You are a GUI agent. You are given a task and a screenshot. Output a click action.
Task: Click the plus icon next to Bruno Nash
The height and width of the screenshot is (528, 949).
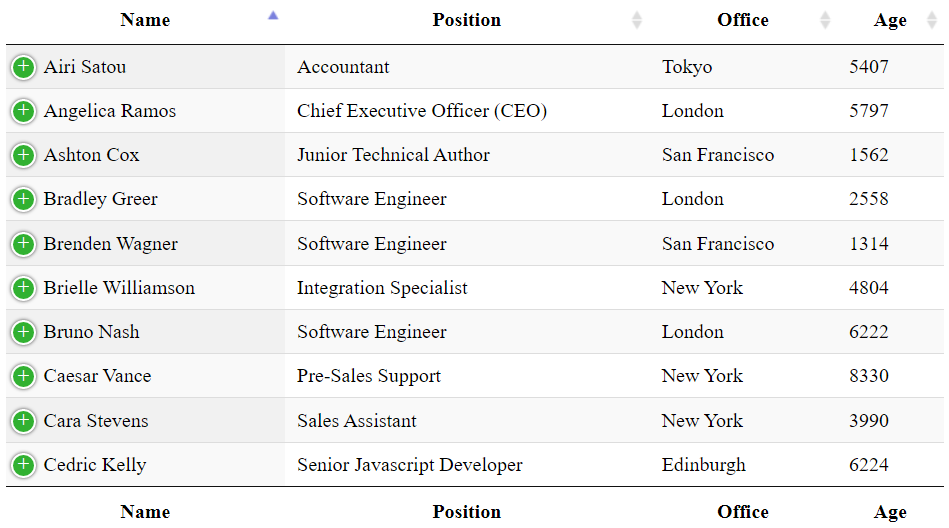click(24, 332)
